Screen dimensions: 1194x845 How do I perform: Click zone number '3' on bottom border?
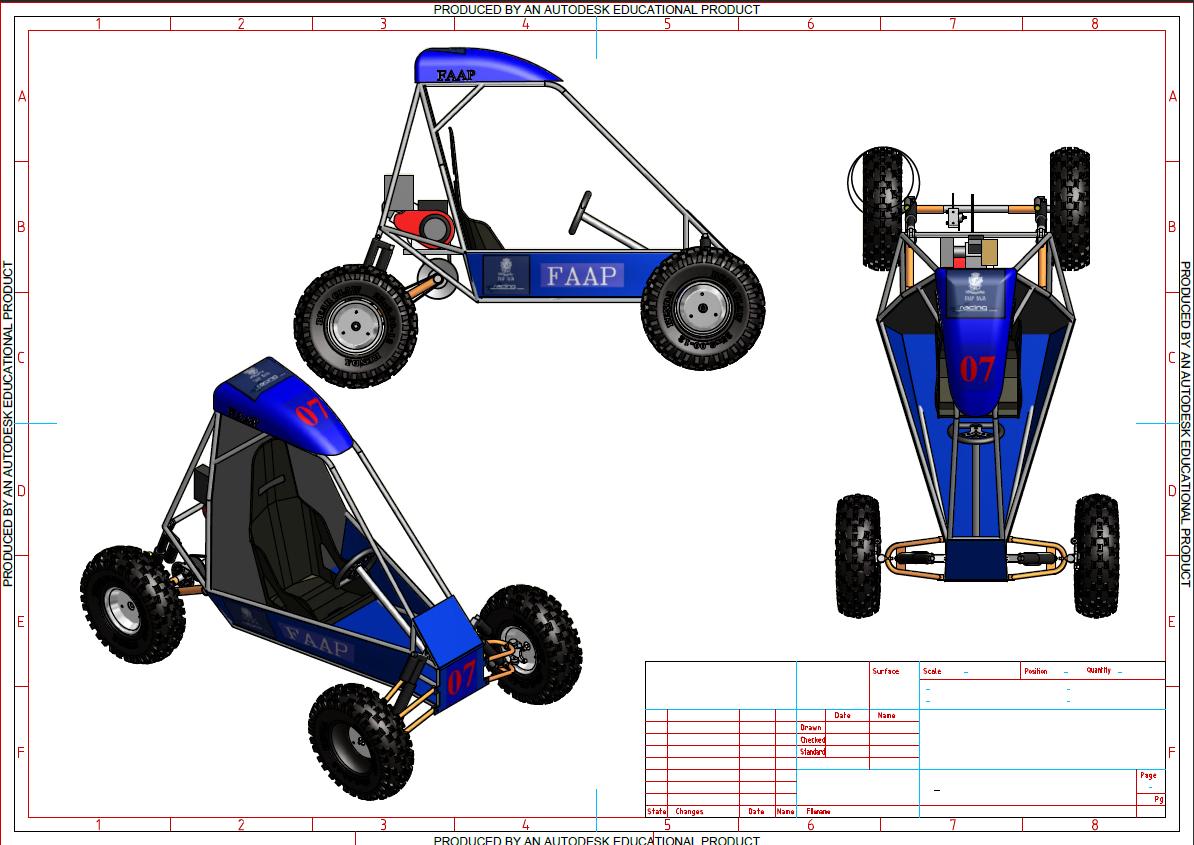(x=383, y=824)
